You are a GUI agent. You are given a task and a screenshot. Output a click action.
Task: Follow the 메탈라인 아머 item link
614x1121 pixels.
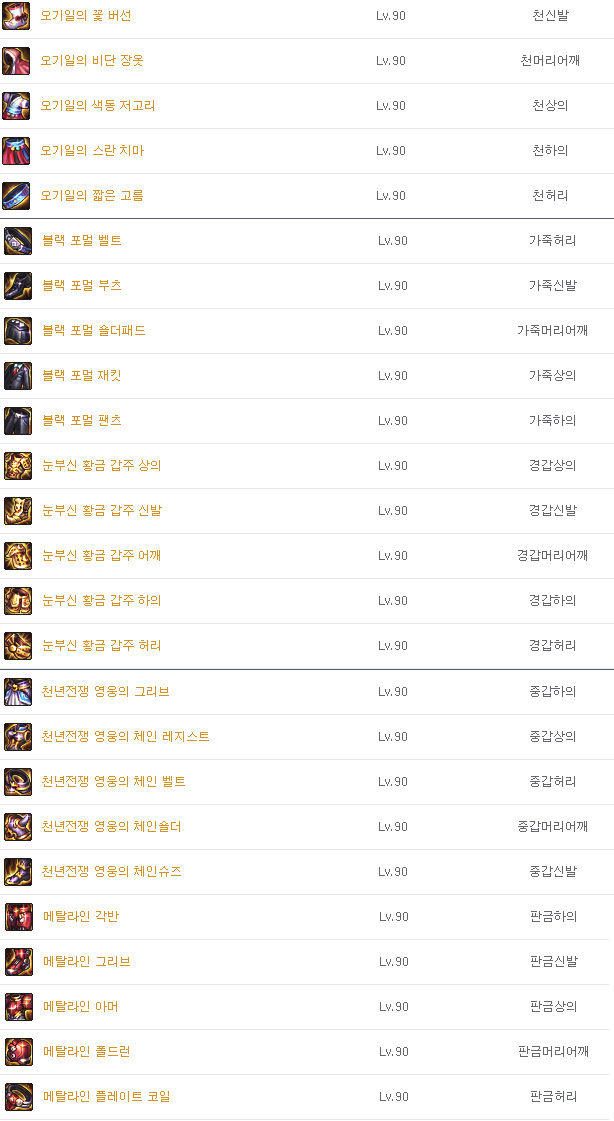click(x=81, y=1007)
